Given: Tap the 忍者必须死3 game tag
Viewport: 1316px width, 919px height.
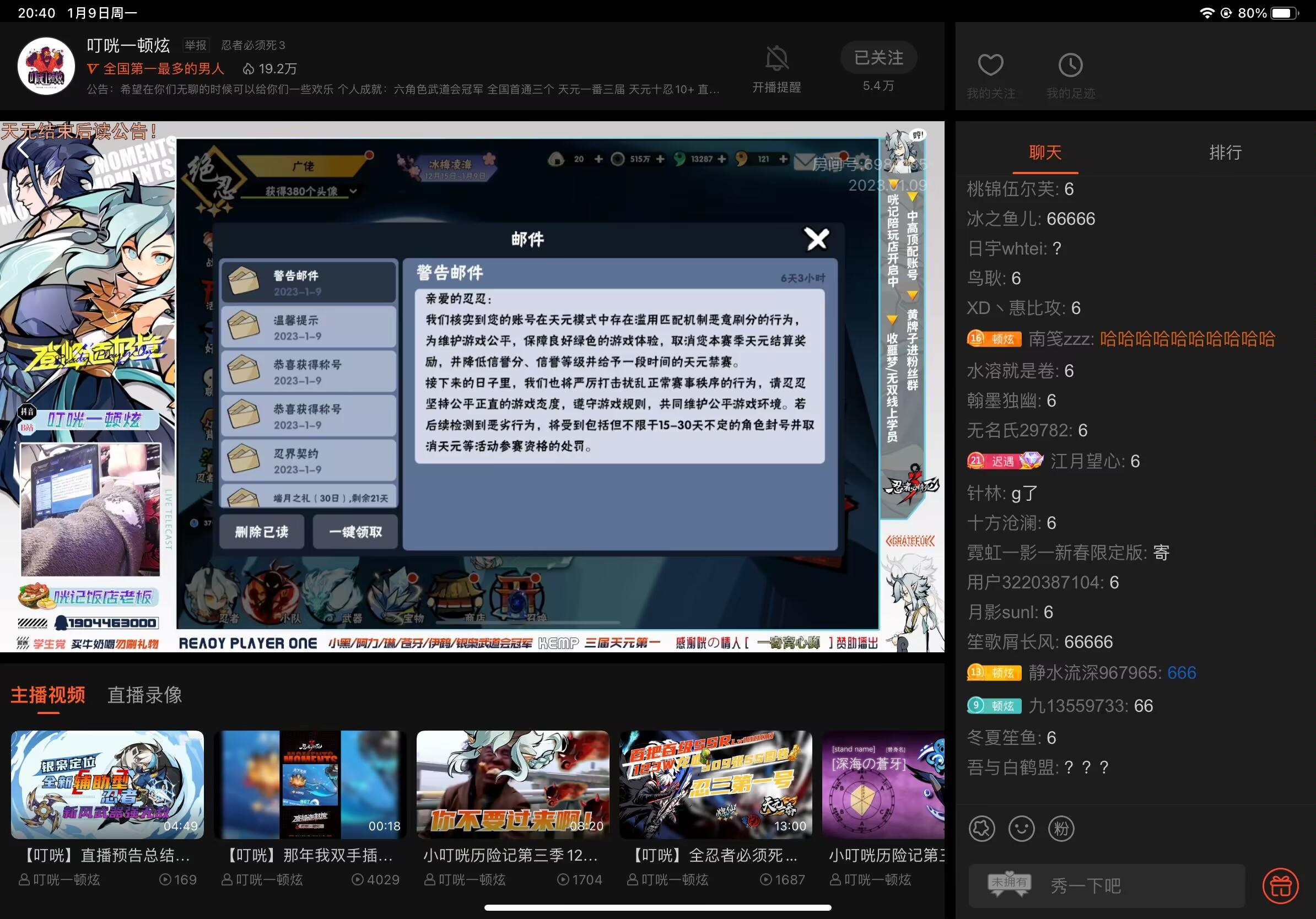Looking at the screenshot, I should pyautogui.click(x=253, y=45).
